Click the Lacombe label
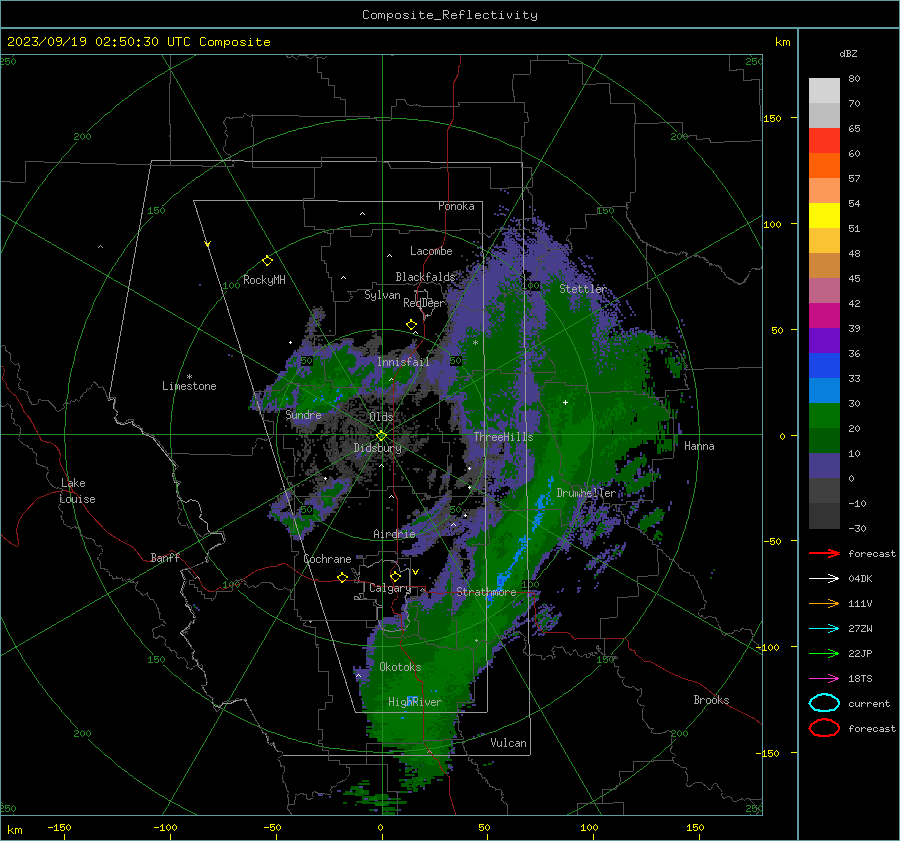 point(431,251)
